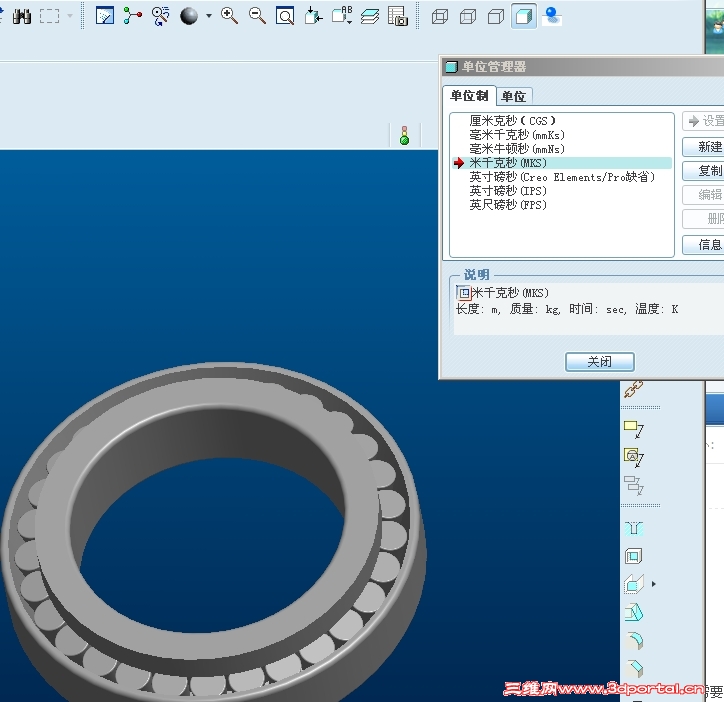
Task: Click the annotation plane tool icon
Action: coord(634,457)
